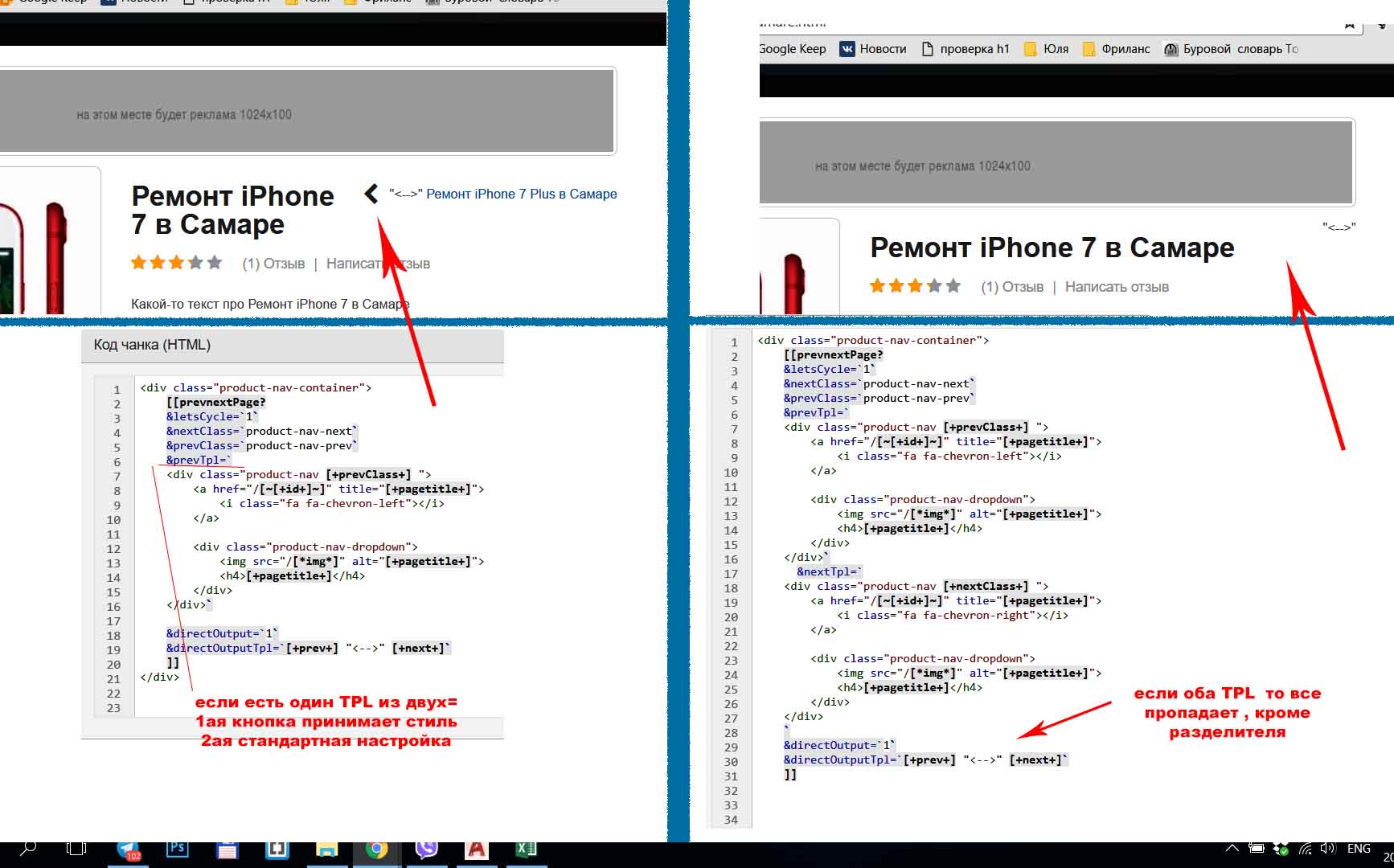Click the star rating on the left page
The image size is (1394, 868).
coord(176,263)
